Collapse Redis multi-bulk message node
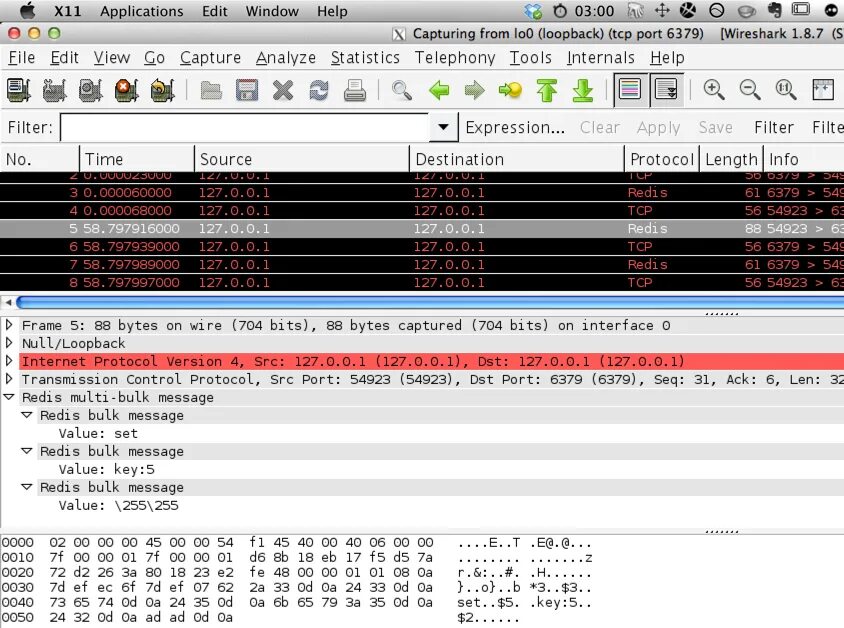 (x=9, y=397)
